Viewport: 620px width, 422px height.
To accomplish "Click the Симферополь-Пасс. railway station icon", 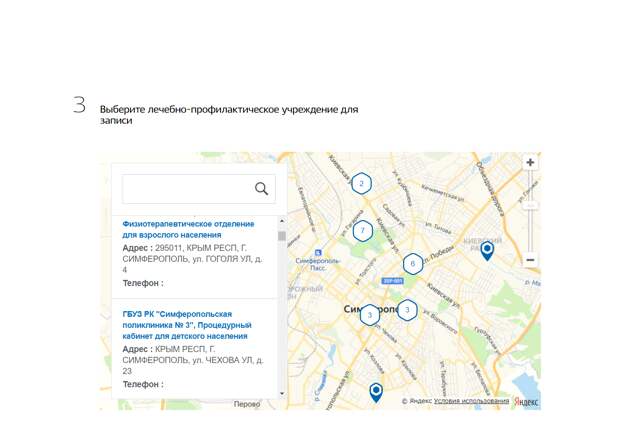I will 318,253.
